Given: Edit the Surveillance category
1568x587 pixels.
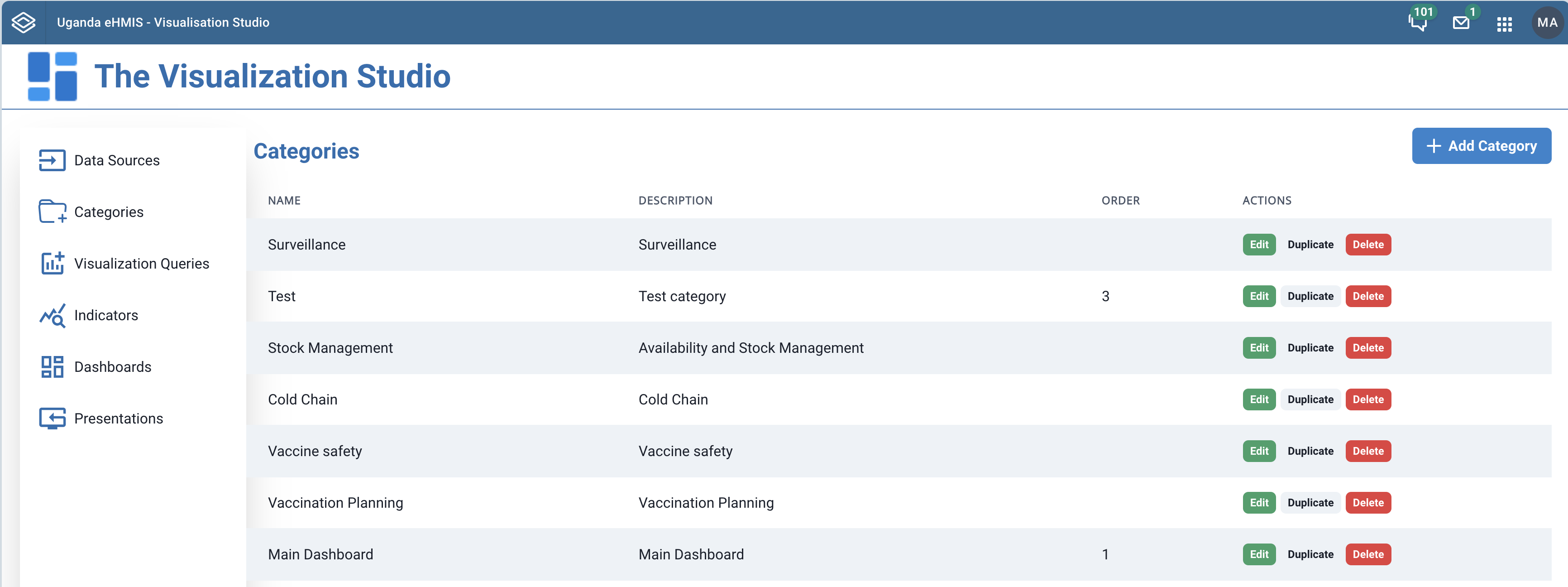Looking at the screenshot, I should (x=1259, y=244).
